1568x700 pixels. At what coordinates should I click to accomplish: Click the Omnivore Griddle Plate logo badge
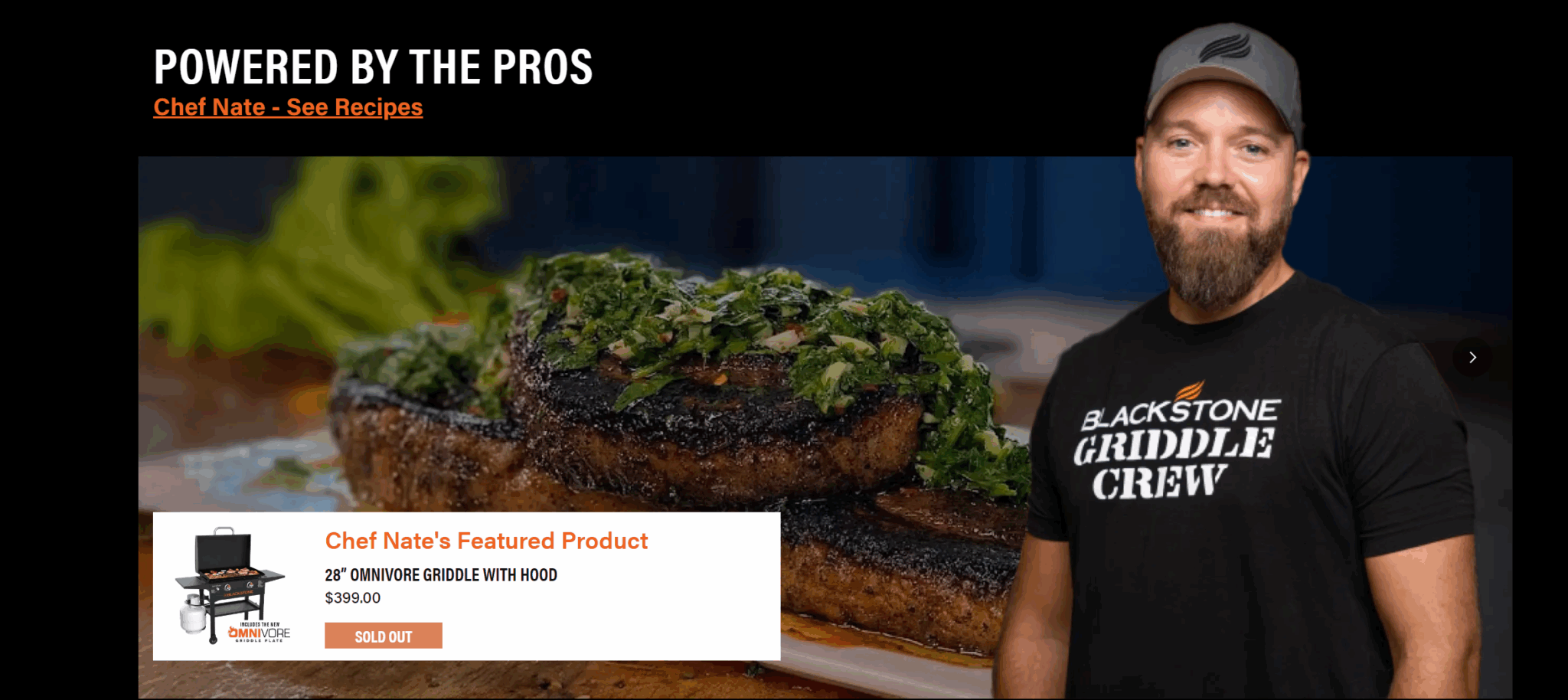260,633
